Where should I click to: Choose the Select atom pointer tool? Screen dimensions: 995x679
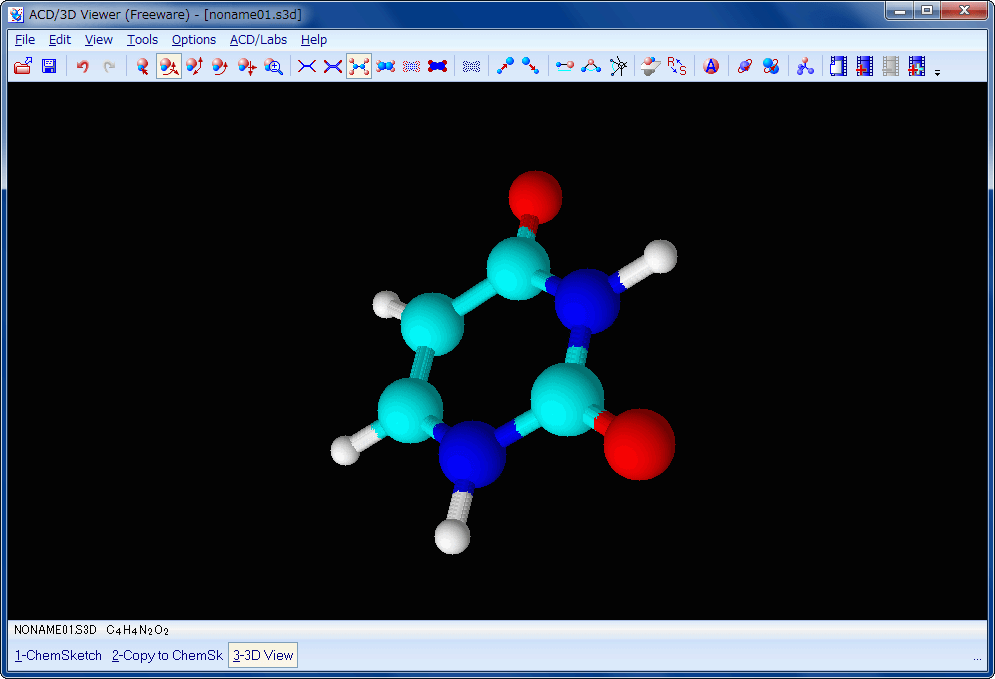tap(142, 66)
